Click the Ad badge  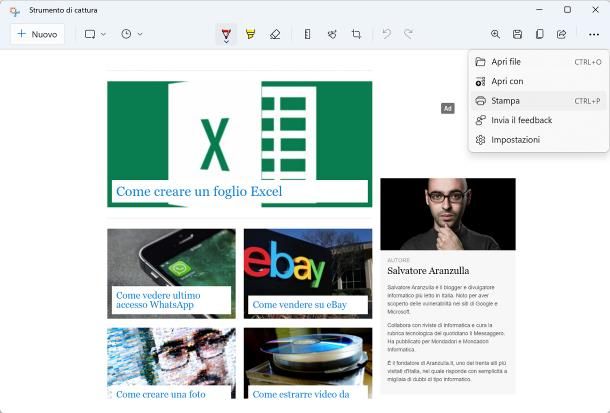448,108
